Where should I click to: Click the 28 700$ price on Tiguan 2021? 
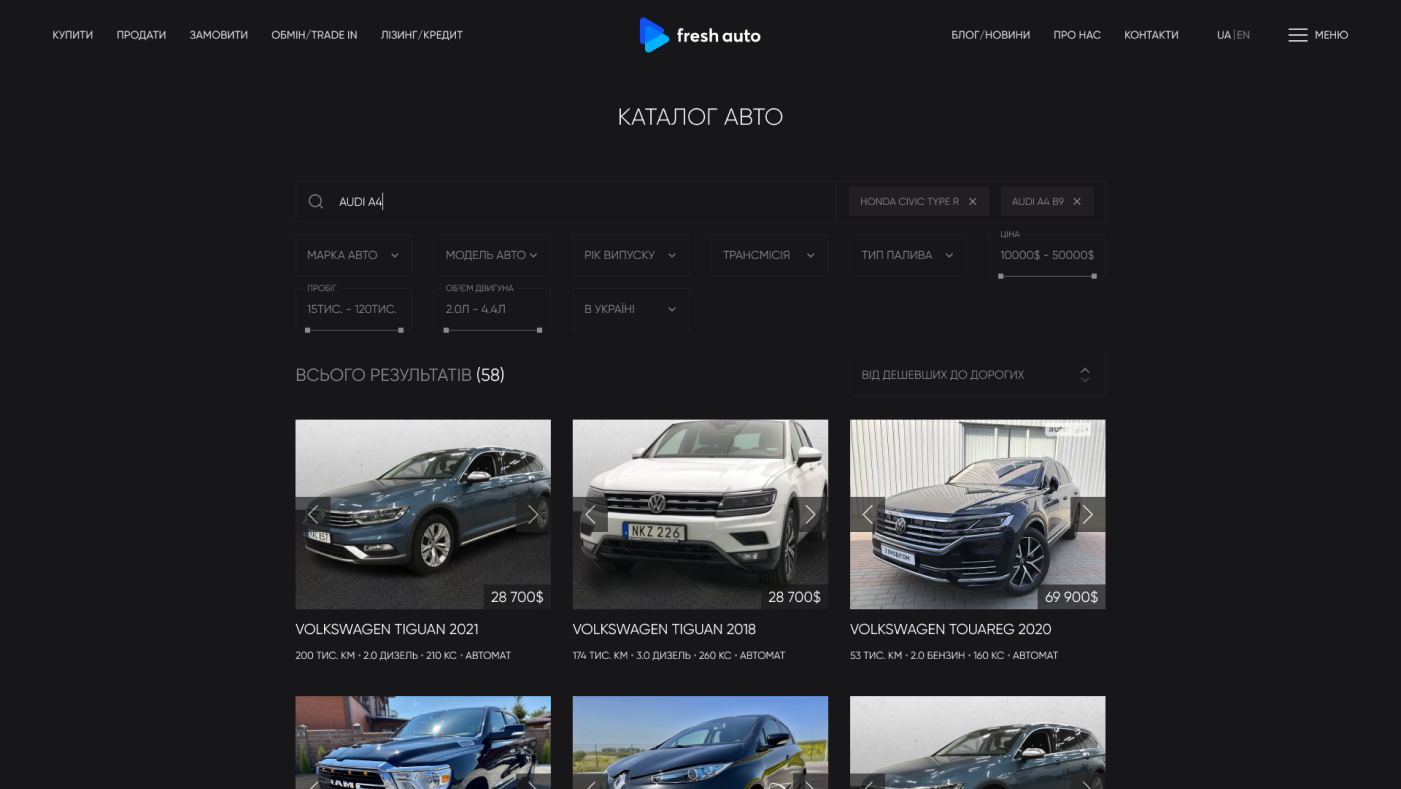pyautogui.click(x=517, y=597)
